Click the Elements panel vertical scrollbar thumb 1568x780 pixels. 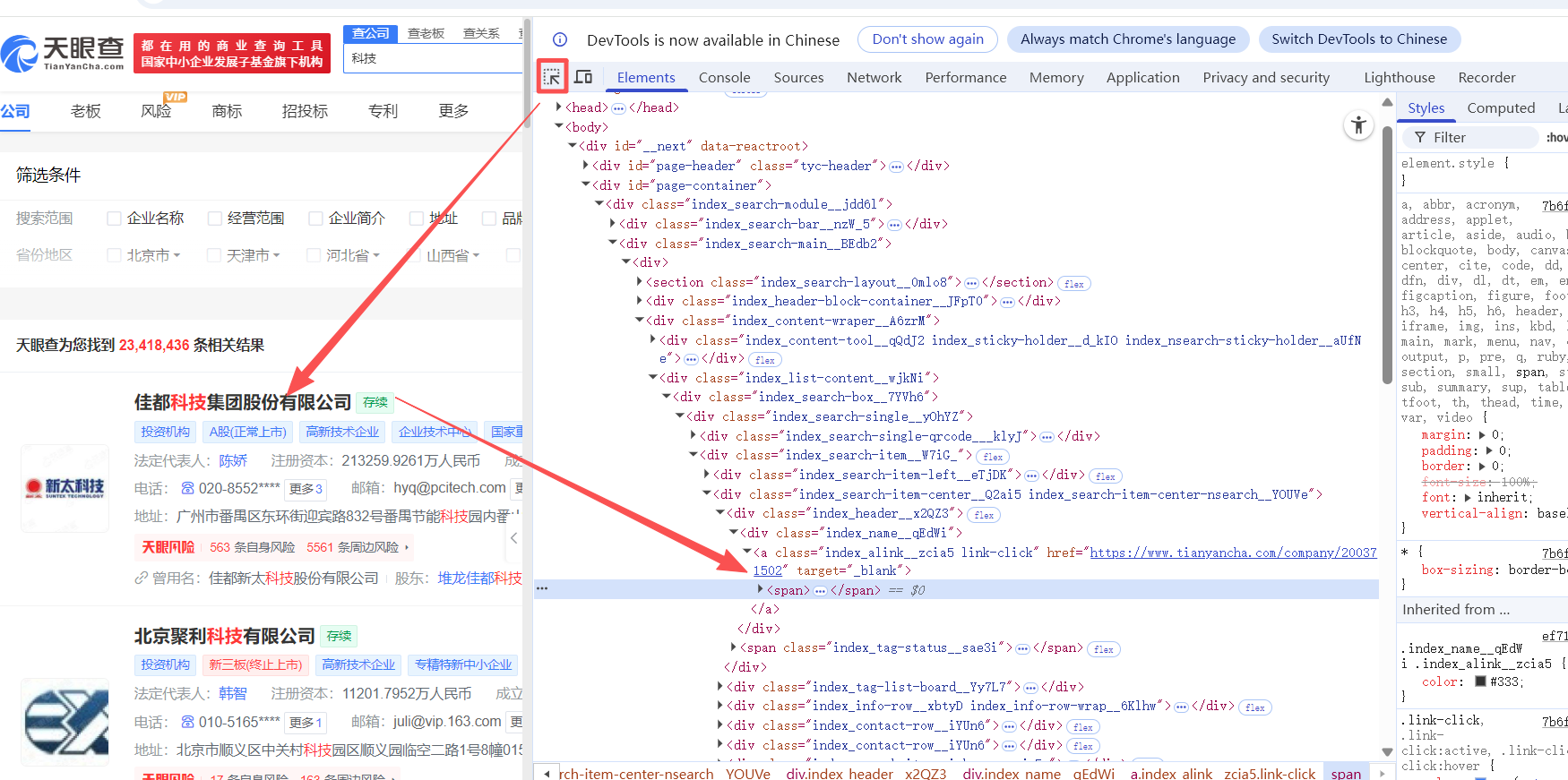(x=1387, y=255)
